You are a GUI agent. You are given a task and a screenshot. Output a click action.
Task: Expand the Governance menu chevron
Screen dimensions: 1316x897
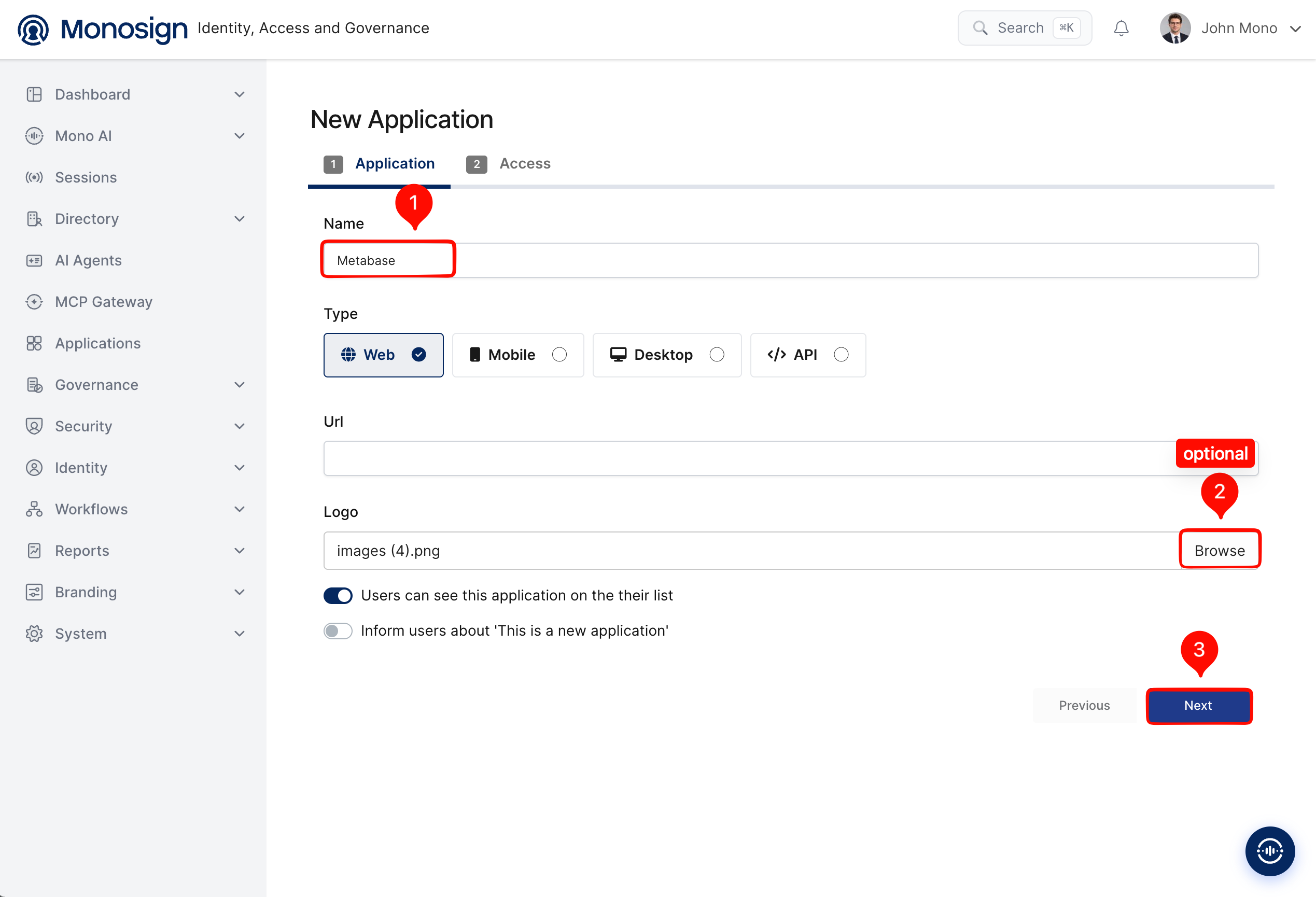pos(240,385)
